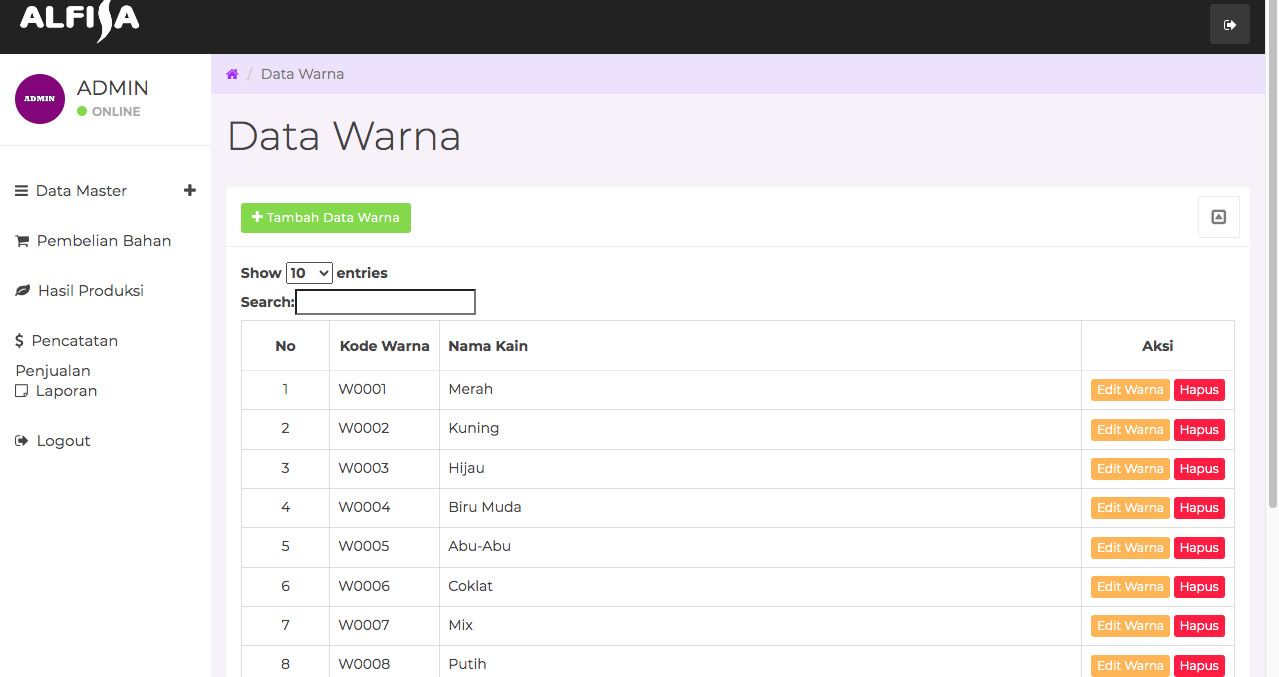Sort the table by Nama Kain header

(488, 346)
